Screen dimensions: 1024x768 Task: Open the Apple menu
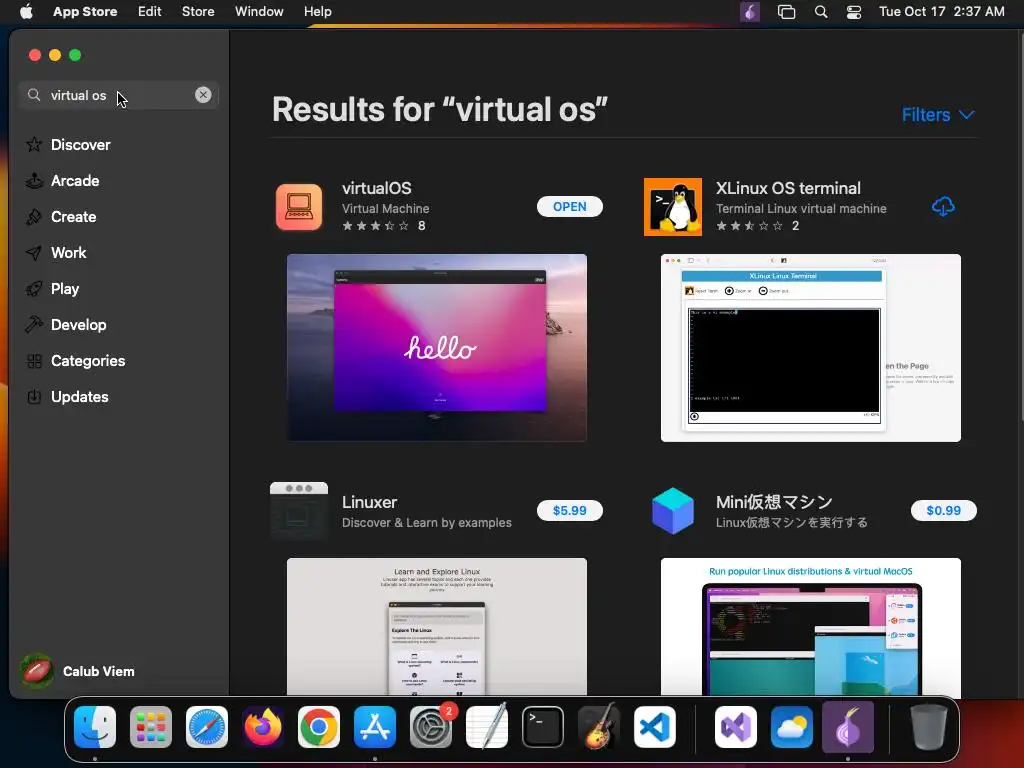click(26, 12)
